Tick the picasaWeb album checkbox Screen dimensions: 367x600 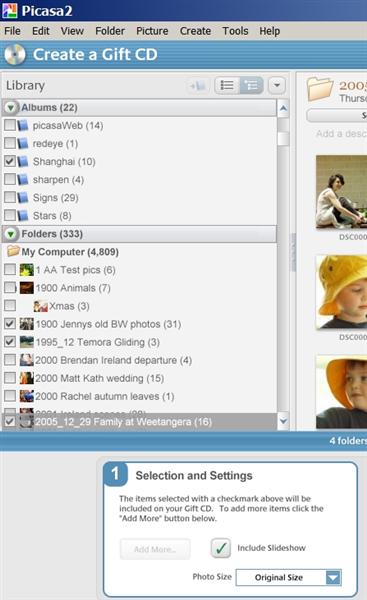pos(10,125)
